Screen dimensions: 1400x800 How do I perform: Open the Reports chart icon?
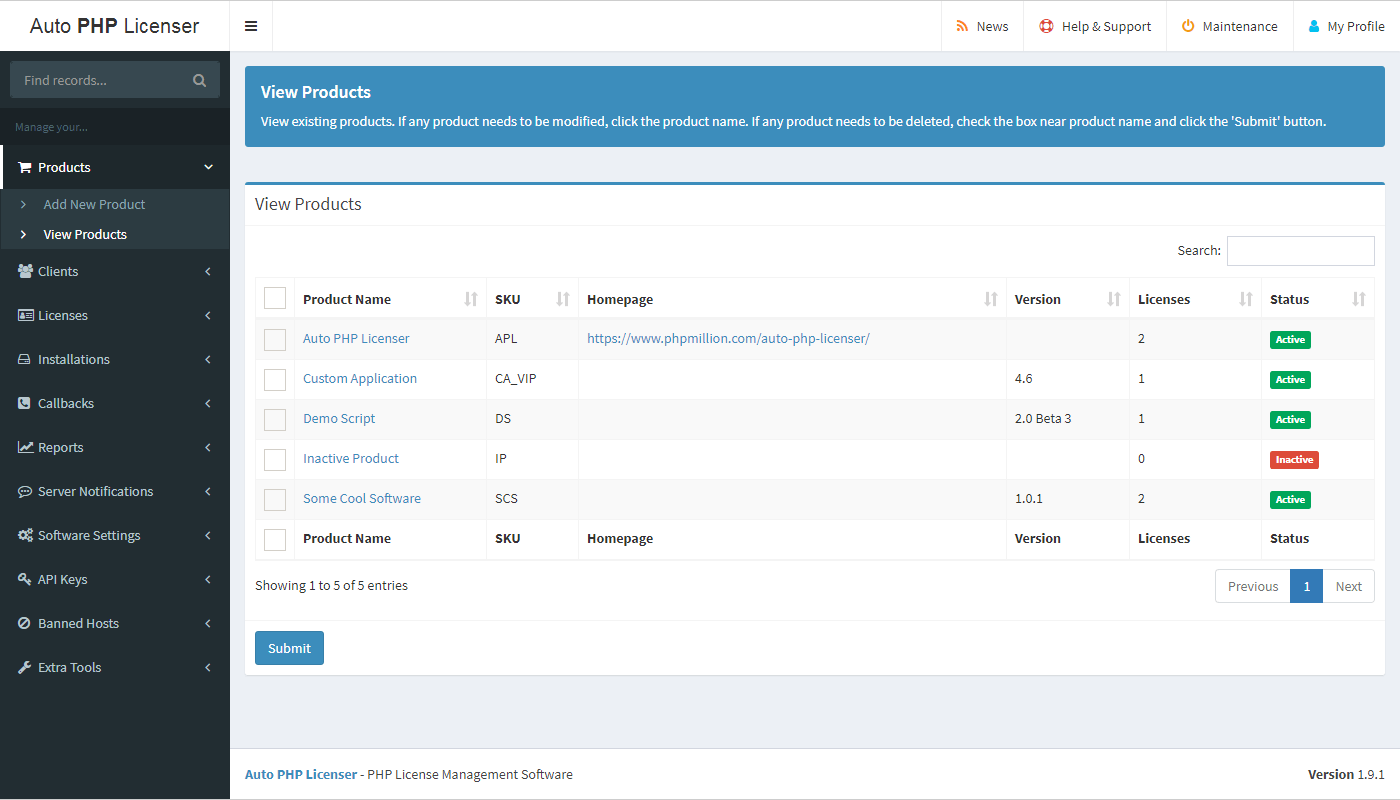pyautogui.click(x=23, y=447)
